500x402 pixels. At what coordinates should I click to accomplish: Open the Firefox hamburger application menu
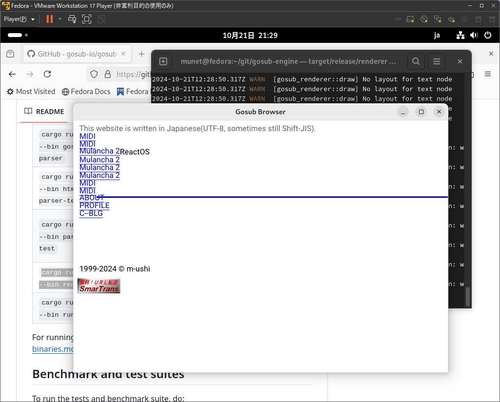click(x=488, y=74)
